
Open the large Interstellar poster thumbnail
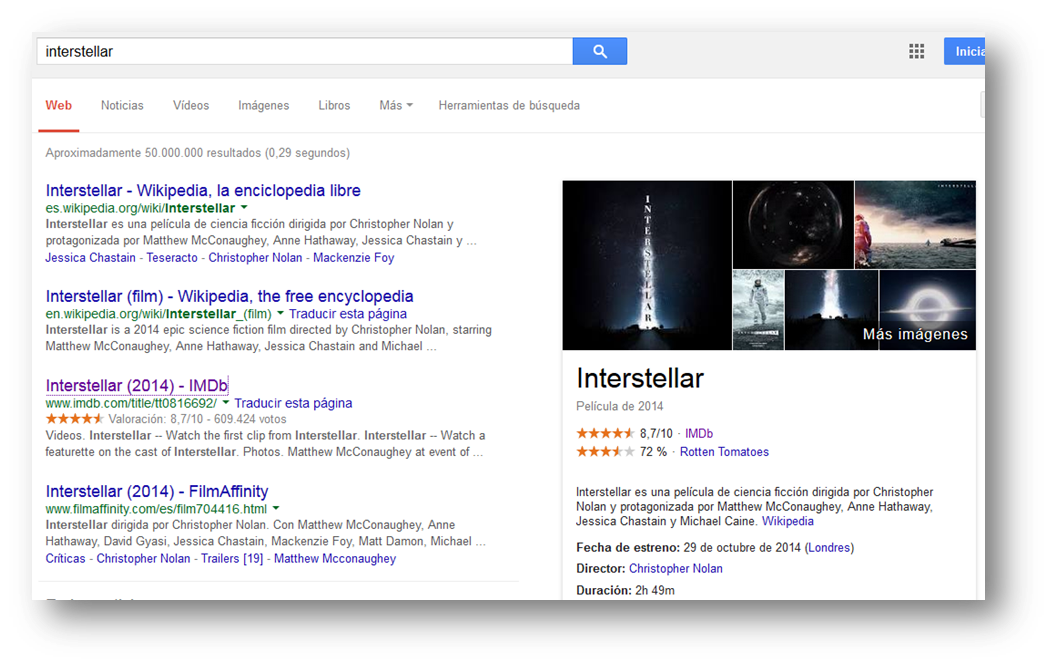(x=647, y=265)
